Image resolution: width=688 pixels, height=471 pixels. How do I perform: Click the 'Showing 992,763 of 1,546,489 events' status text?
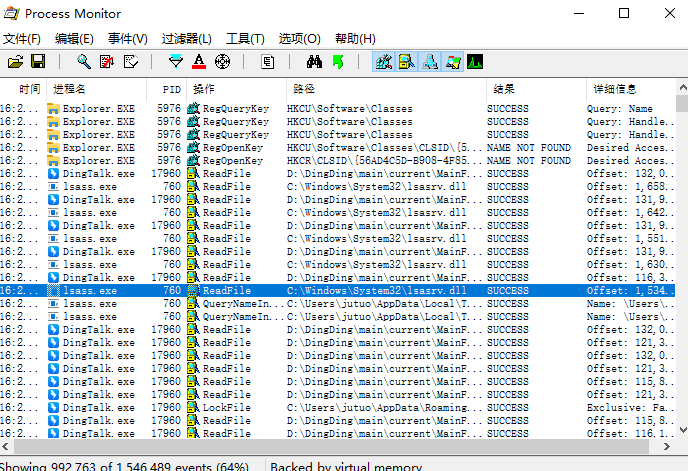pos(125,466)
